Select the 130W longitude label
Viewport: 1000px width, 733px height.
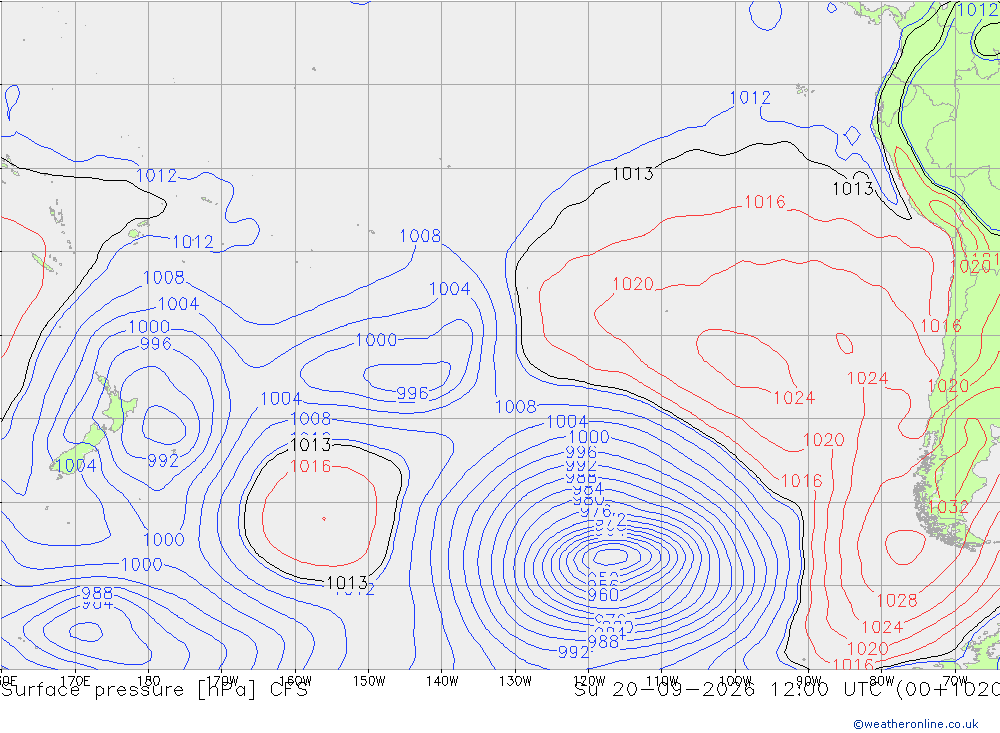tap(515, 681)
